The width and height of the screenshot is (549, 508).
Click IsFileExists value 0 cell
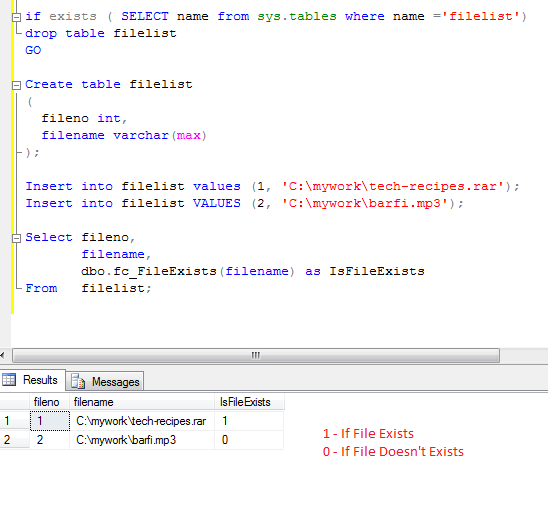249,440
